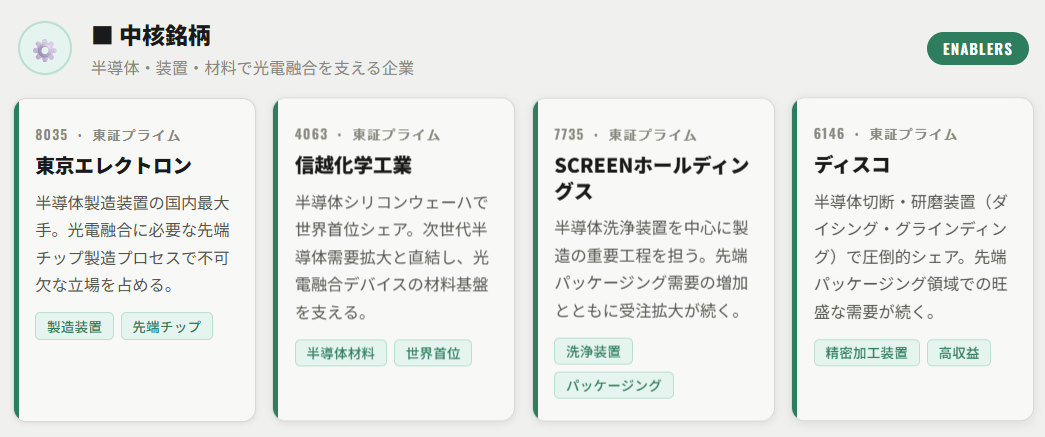The image size is (1045, 437).
Task: Click the gear icon beside 中核銘柄
Action: pyautogui.click(x=44, y=48)
